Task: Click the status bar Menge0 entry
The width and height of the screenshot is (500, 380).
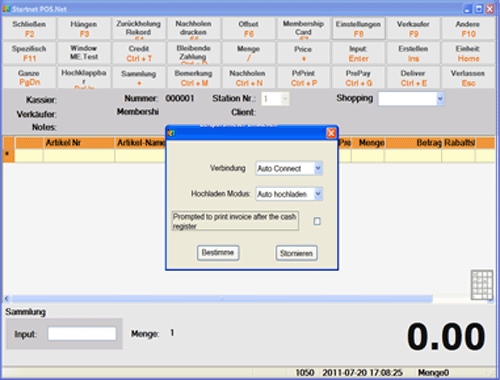Action: [433, 373]
